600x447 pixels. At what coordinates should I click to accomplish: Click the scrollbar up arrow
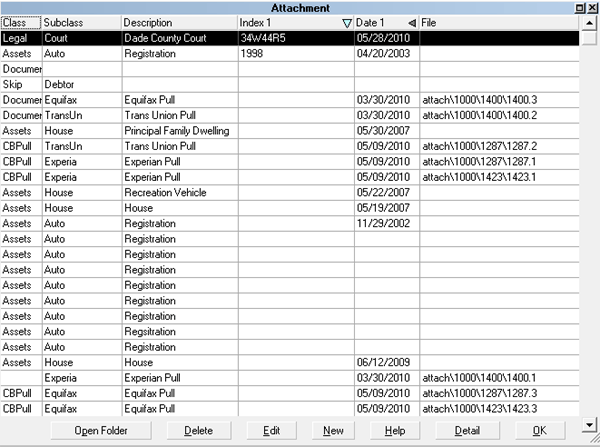(x=589, y=23)
